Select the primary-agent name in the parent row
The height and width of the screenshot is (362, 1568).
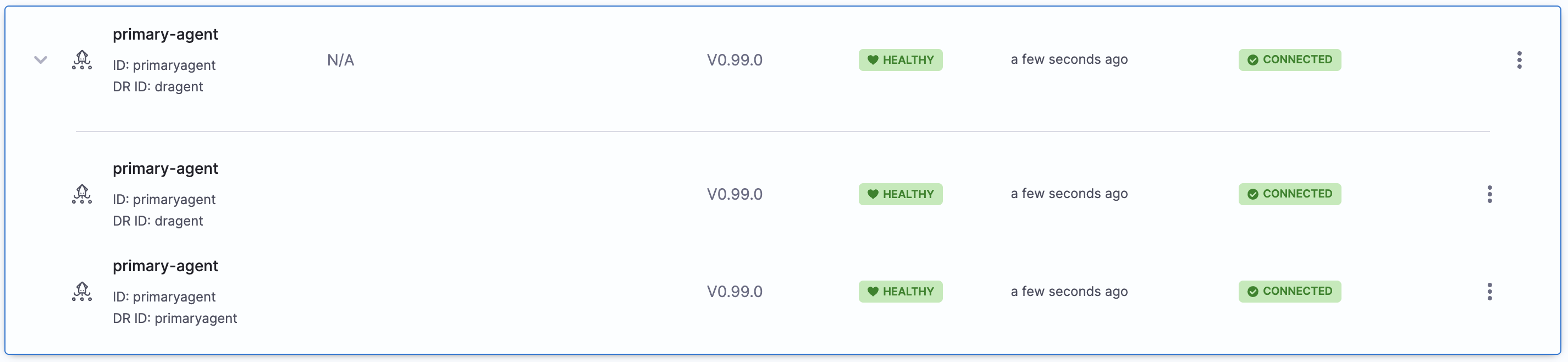(x=165, y=34)
